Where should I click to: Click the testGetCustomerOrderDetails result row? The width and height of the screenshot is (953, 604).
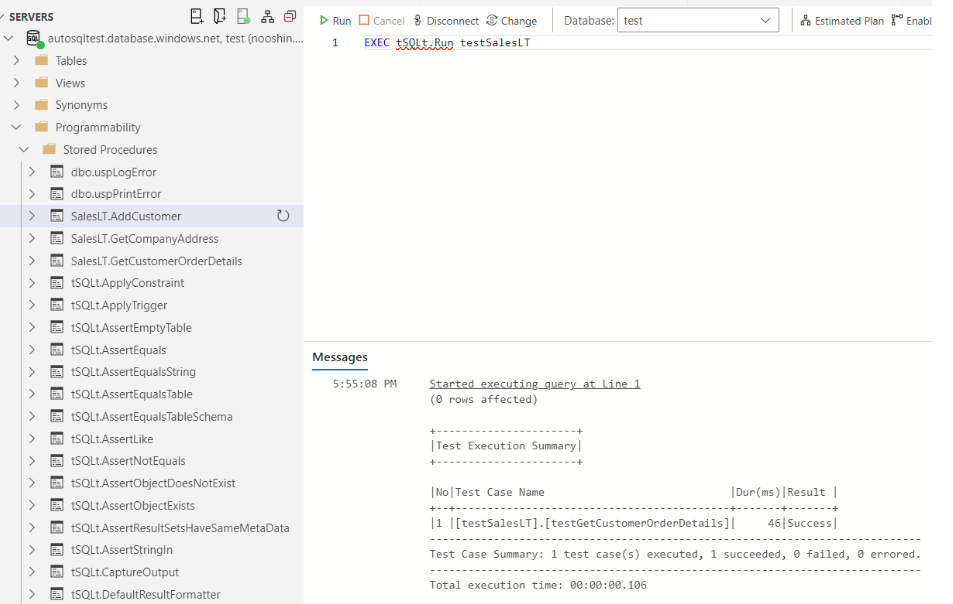pos(633,523)
